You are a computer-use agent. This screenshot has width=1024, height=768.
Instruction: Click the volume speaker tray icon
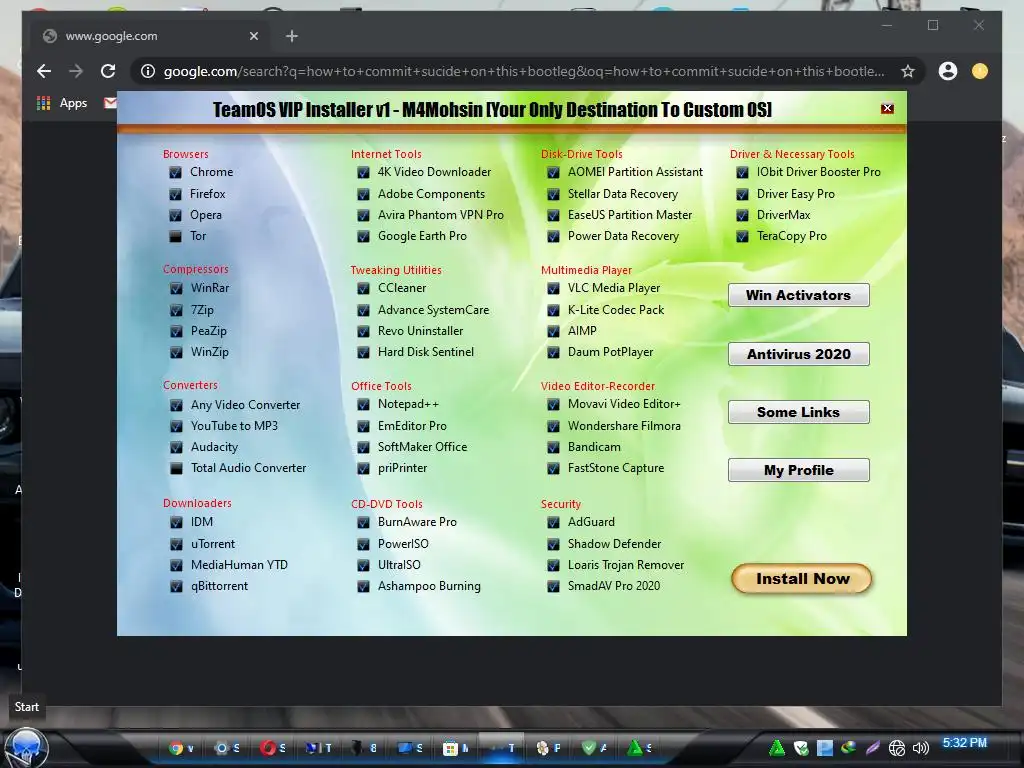921,748
